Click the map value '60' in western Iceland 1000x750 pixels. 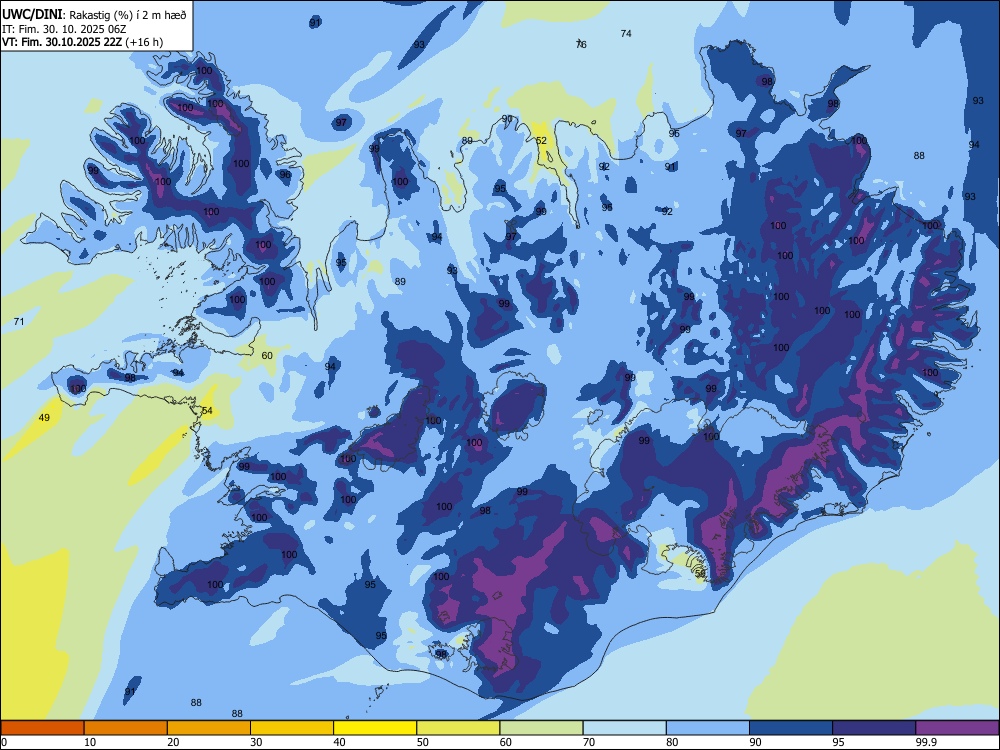pyautogui.click(x=267, y=356)
